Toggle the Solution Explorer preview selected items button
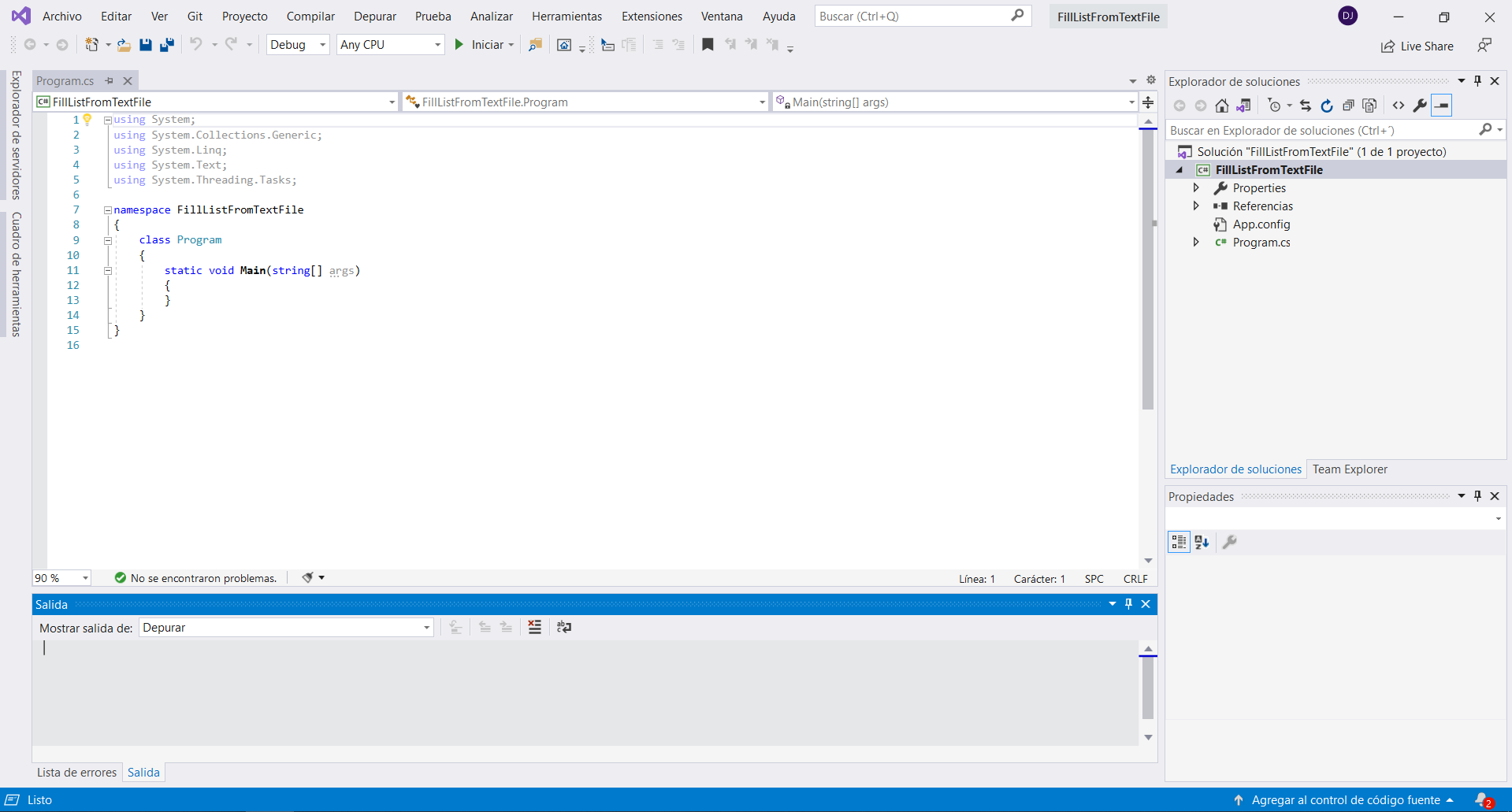Viewport: 1512px width, 812px height. click(1441, 106)
